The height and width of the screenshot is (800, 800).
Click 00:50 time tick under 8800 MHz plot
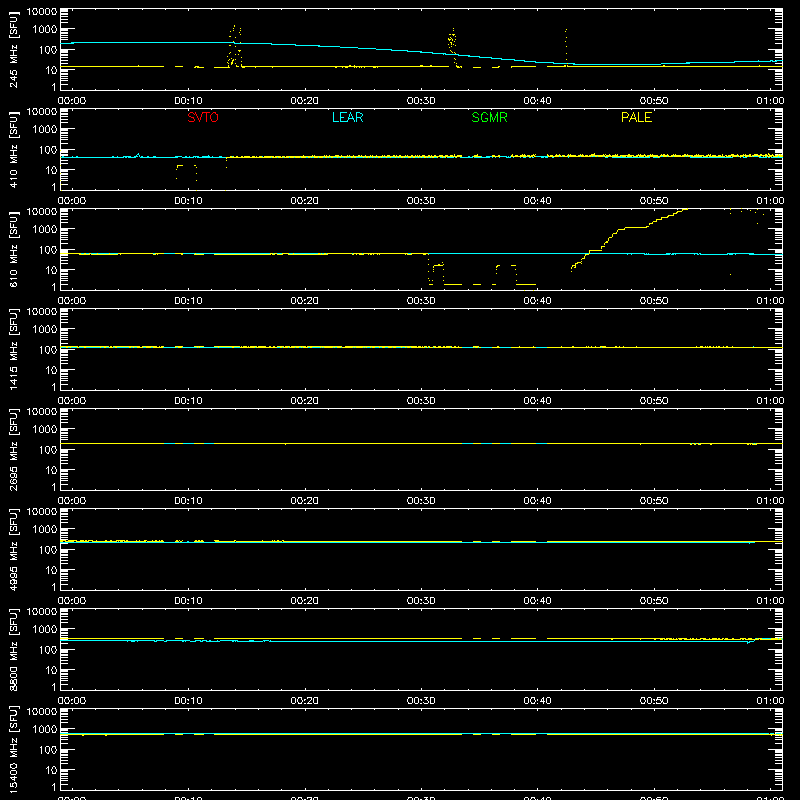(654, 701)
